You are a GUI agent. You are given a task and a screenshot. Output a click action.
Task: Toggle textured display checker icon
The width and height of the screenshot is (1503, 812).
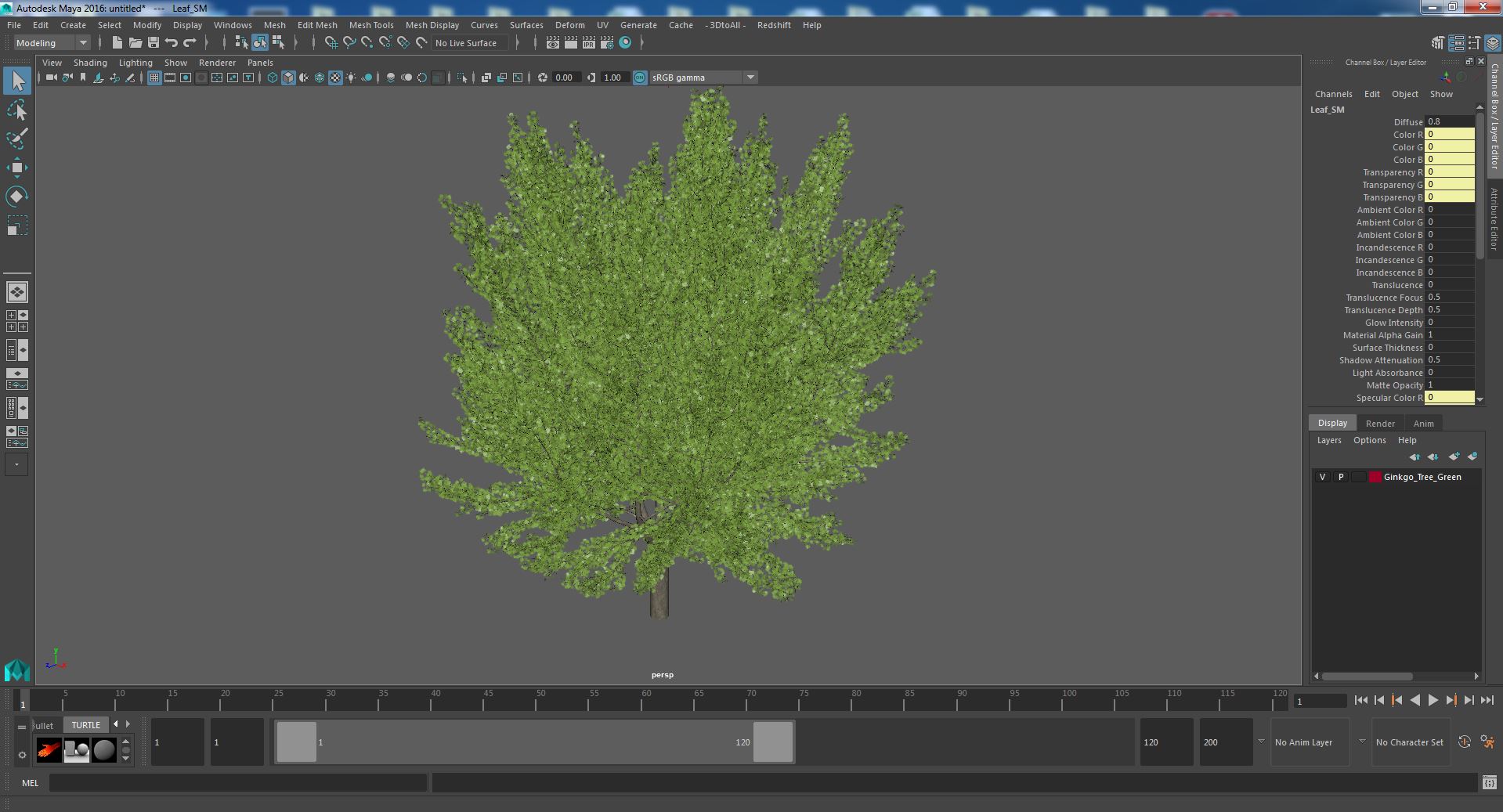pos(335,78)
